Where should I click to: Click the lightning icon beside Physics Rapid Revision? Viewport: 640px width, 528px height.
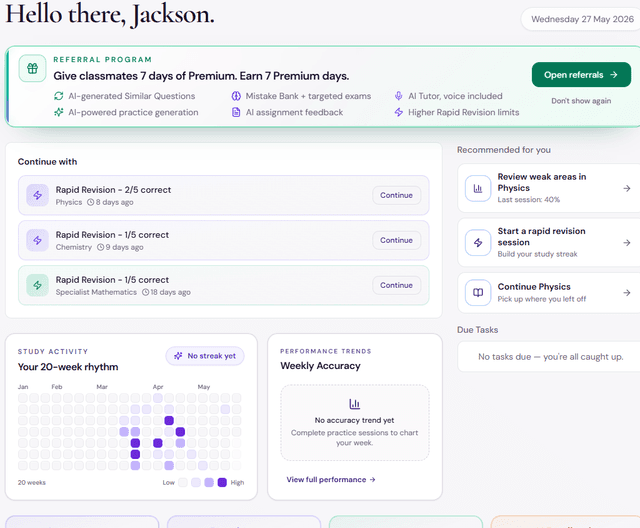click(x=38, y=195)
